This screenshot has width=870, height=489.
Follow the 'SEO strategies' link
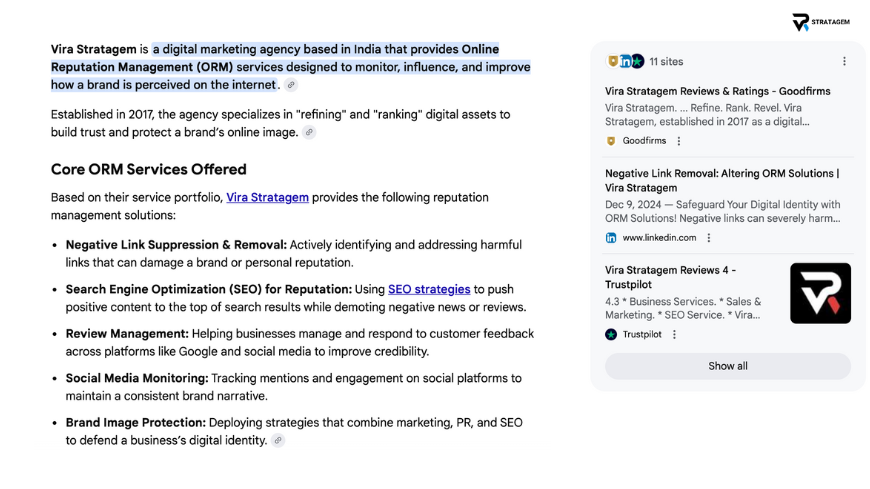pyautogui.click(x=429, y=289)
